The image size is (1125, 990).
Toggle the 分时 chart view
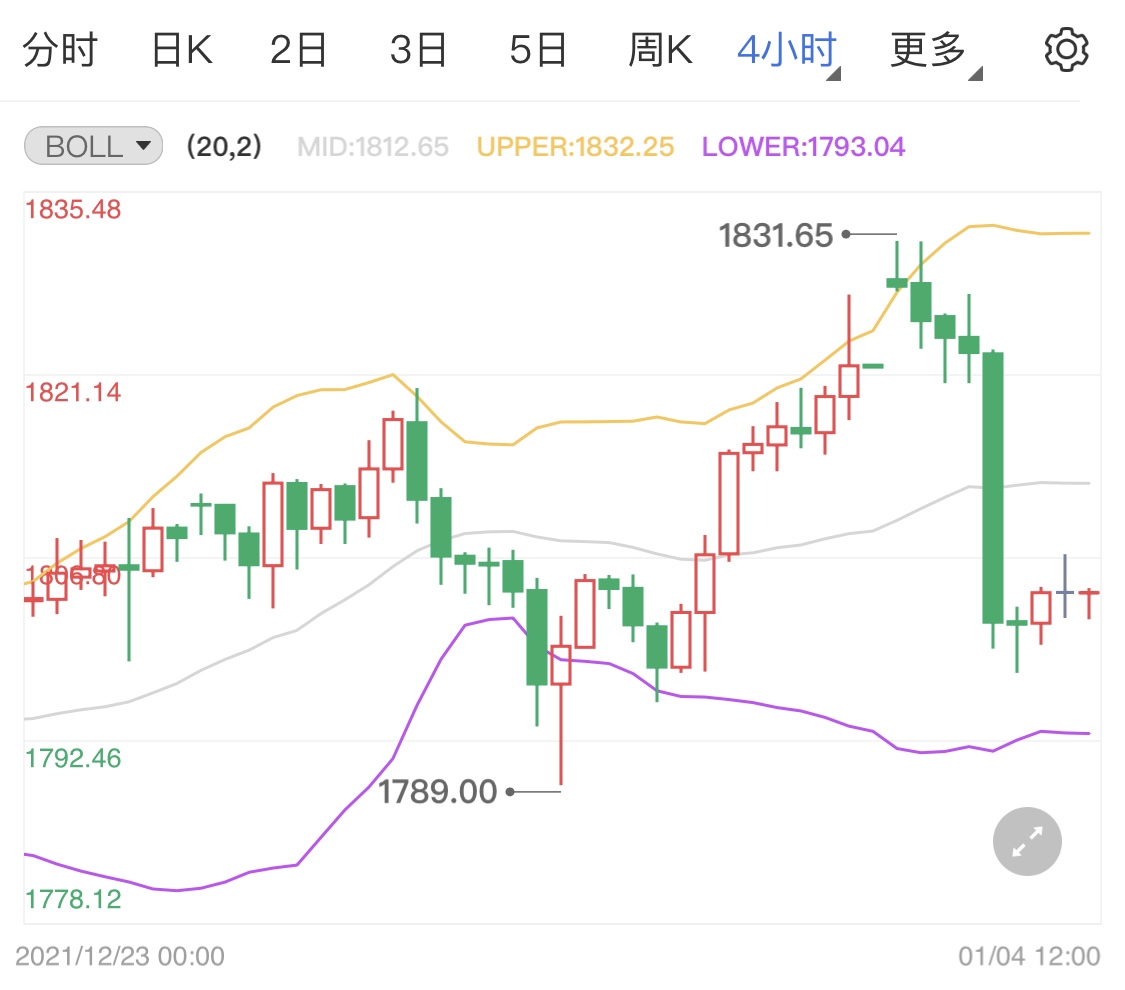coord(60,48)
